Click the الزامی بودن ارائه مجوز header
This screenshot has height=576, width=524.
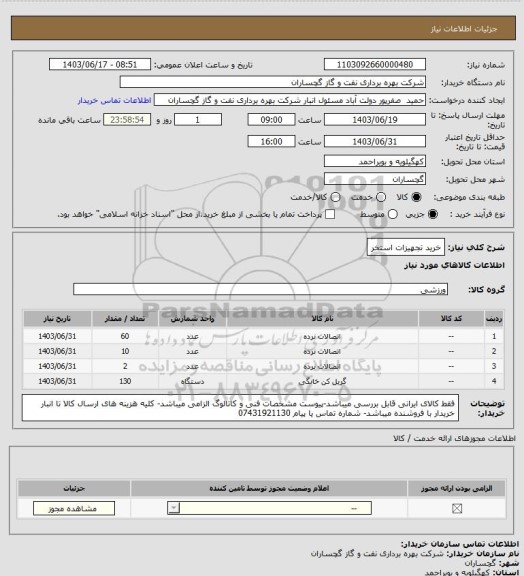coord(456,489)
